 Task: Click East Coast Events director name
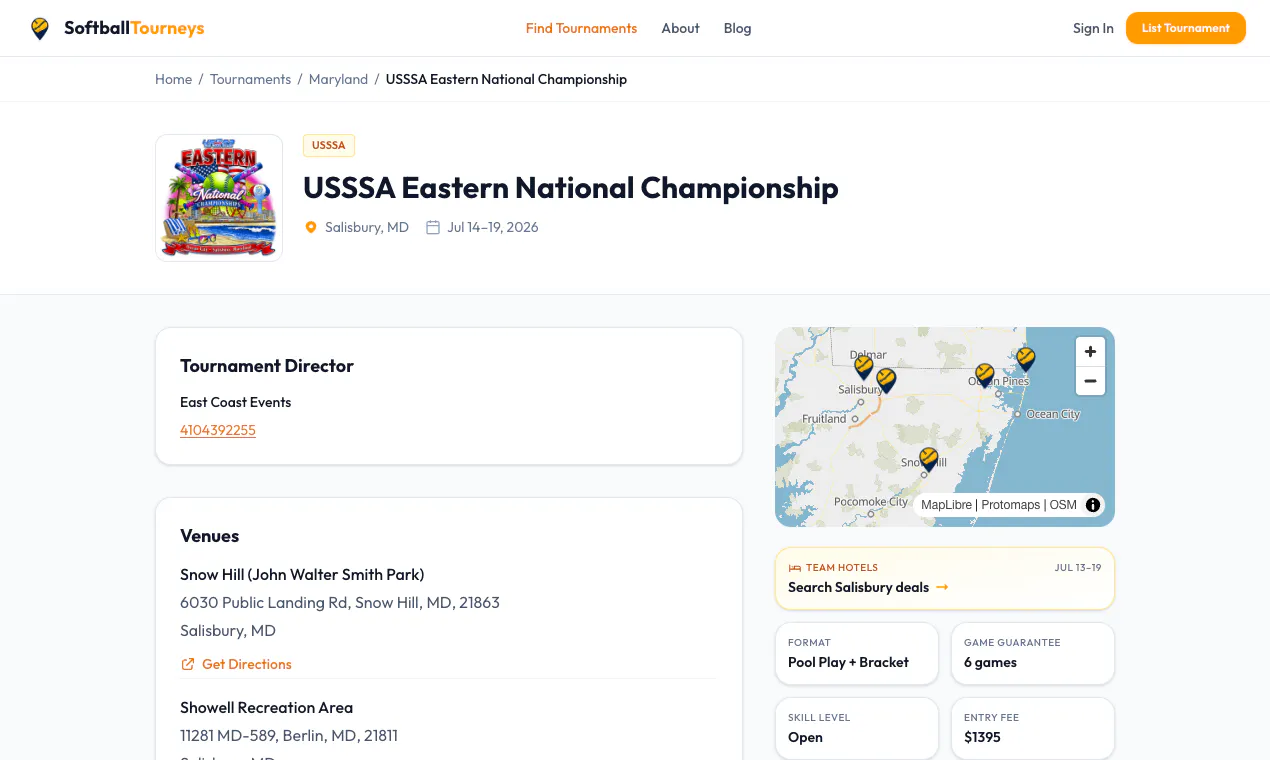coord(235,402)
